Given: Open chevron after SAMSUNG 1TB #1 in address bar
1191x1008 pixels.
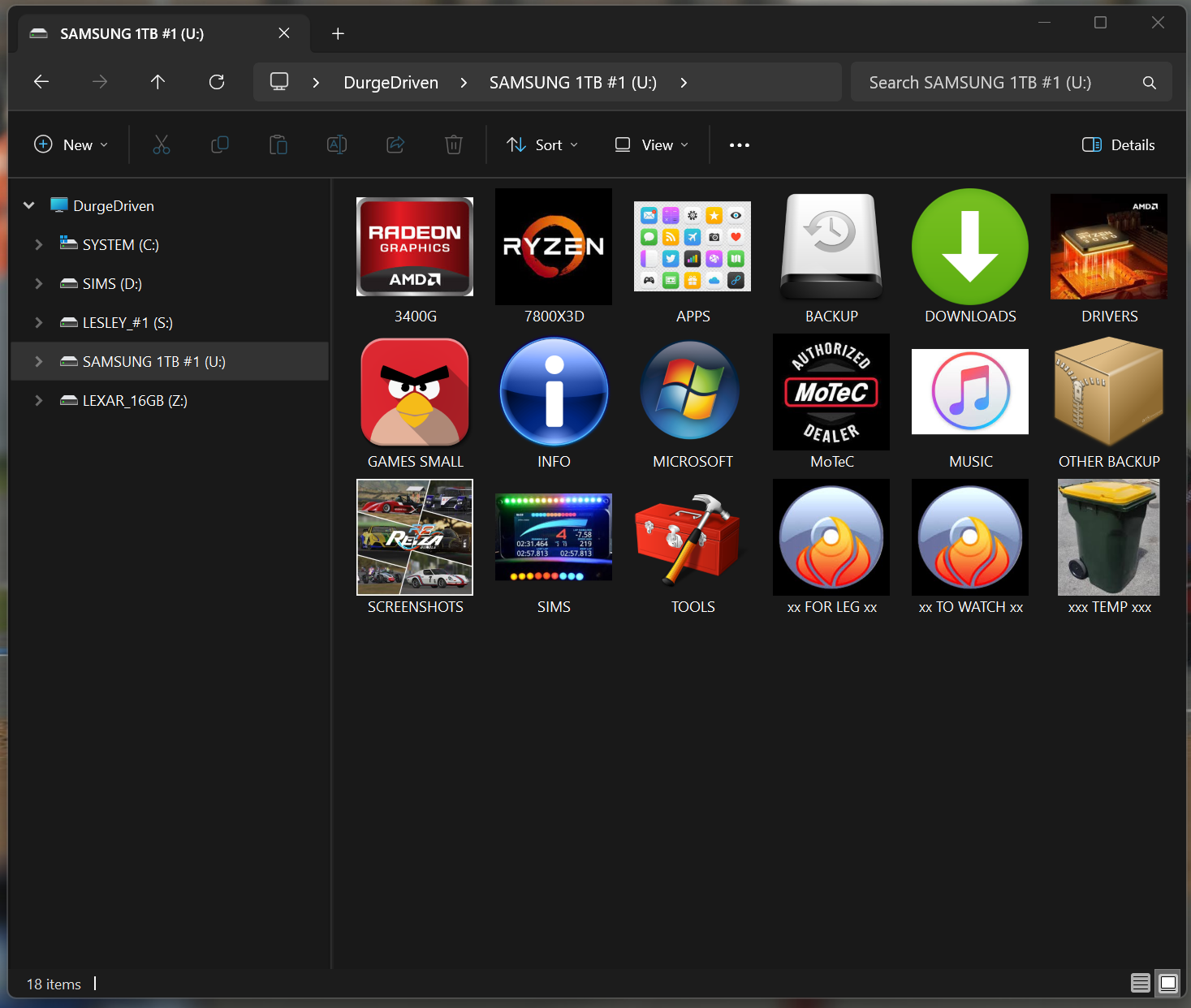Looking at the screenshot, I should [684, 83].
